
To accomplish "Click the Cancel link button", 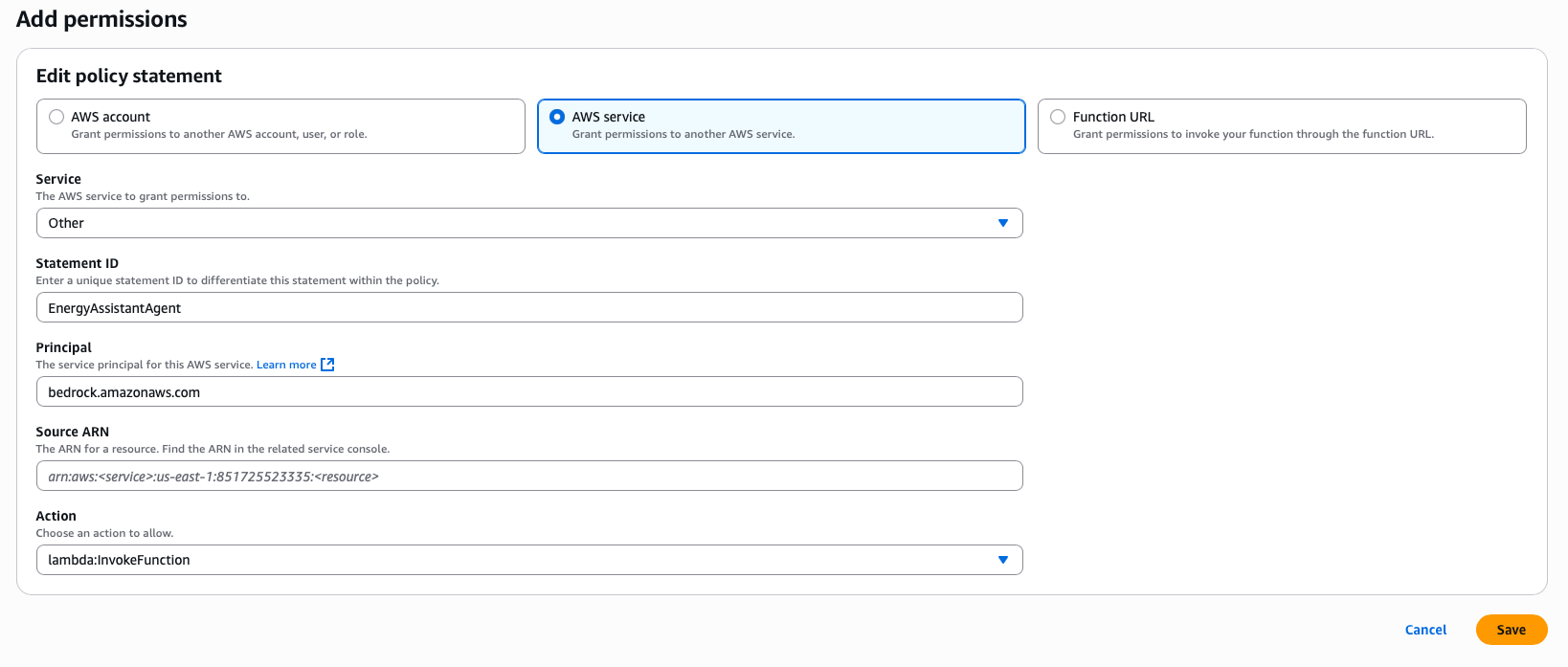I will [x=1425, y=630].
